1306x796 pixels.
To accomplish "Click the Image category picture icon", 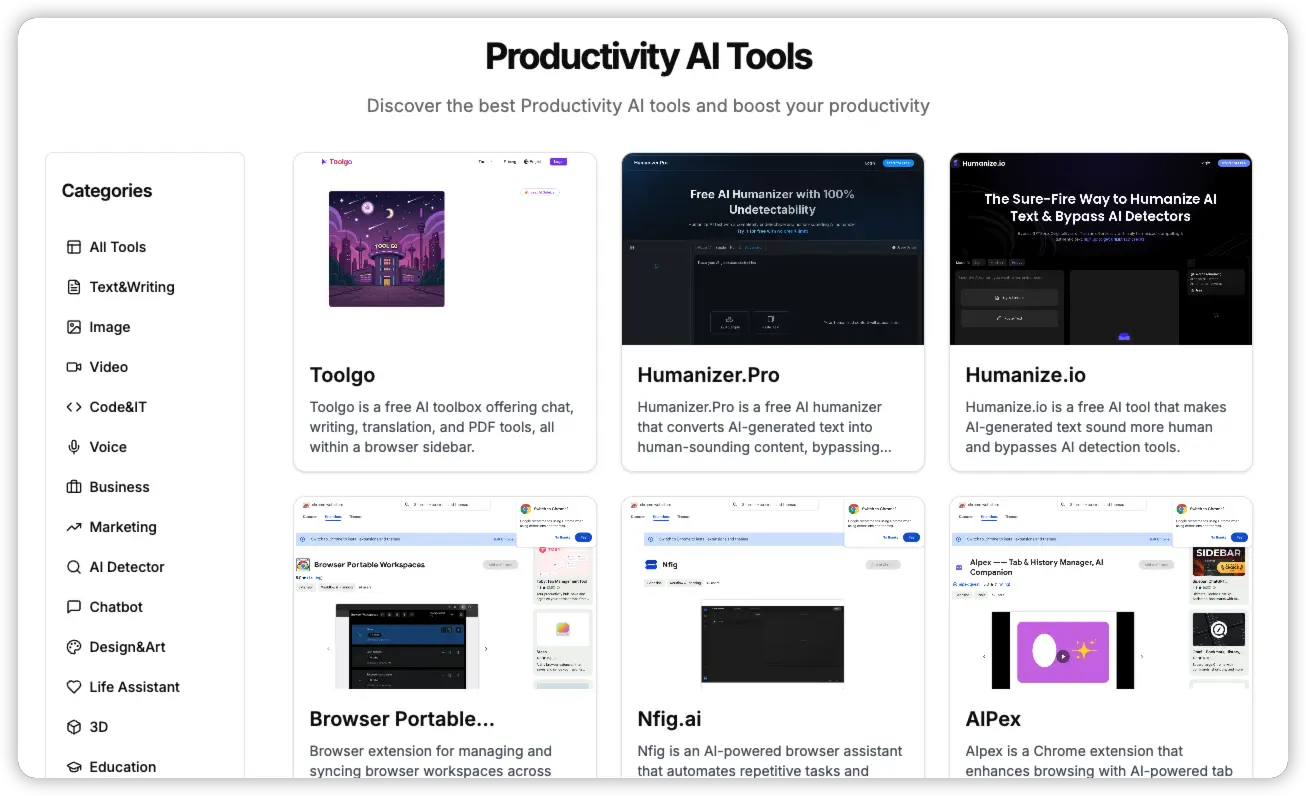I will [x=74, y=327].
